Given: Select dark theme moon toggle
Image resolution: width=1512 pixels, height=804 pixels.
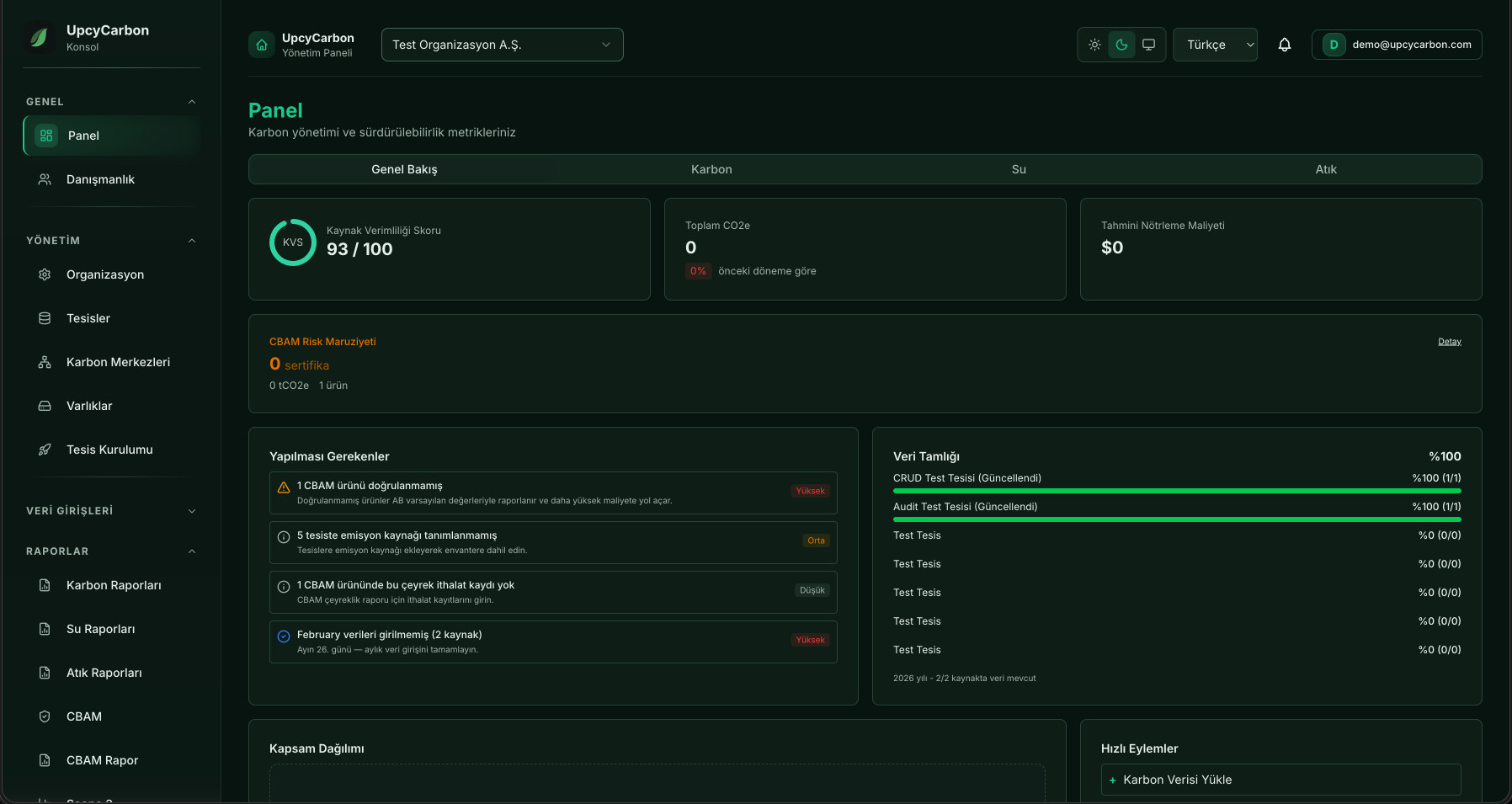Looking at the screenshot, I should click(1121, 45).
